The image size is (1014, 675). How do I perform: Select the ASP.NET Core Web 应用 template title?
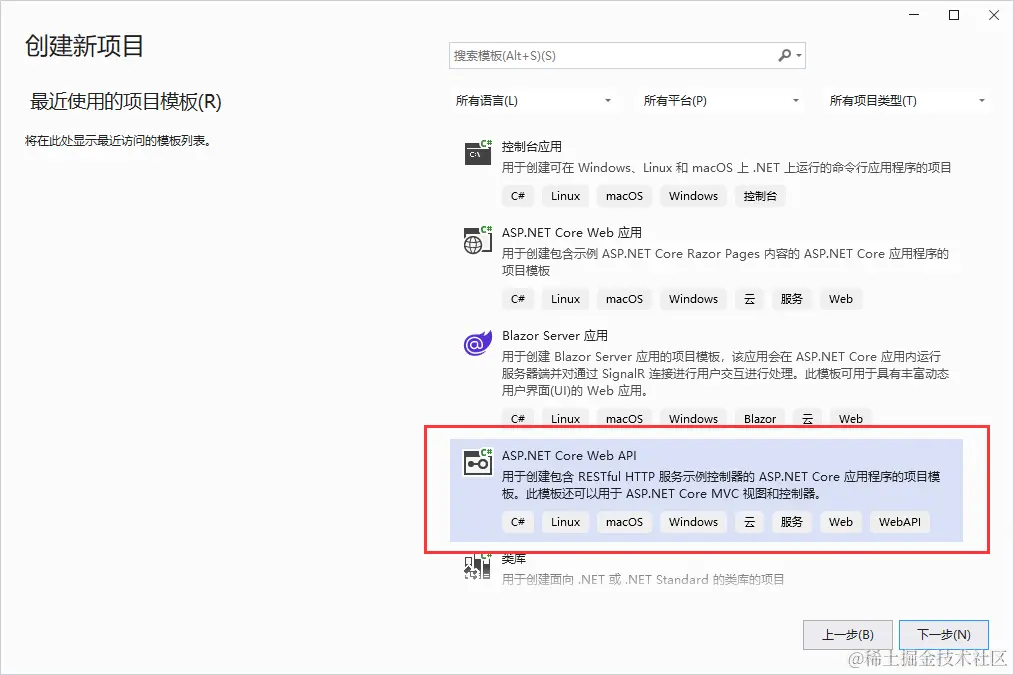pyautogui.click(x=572, y=233)
